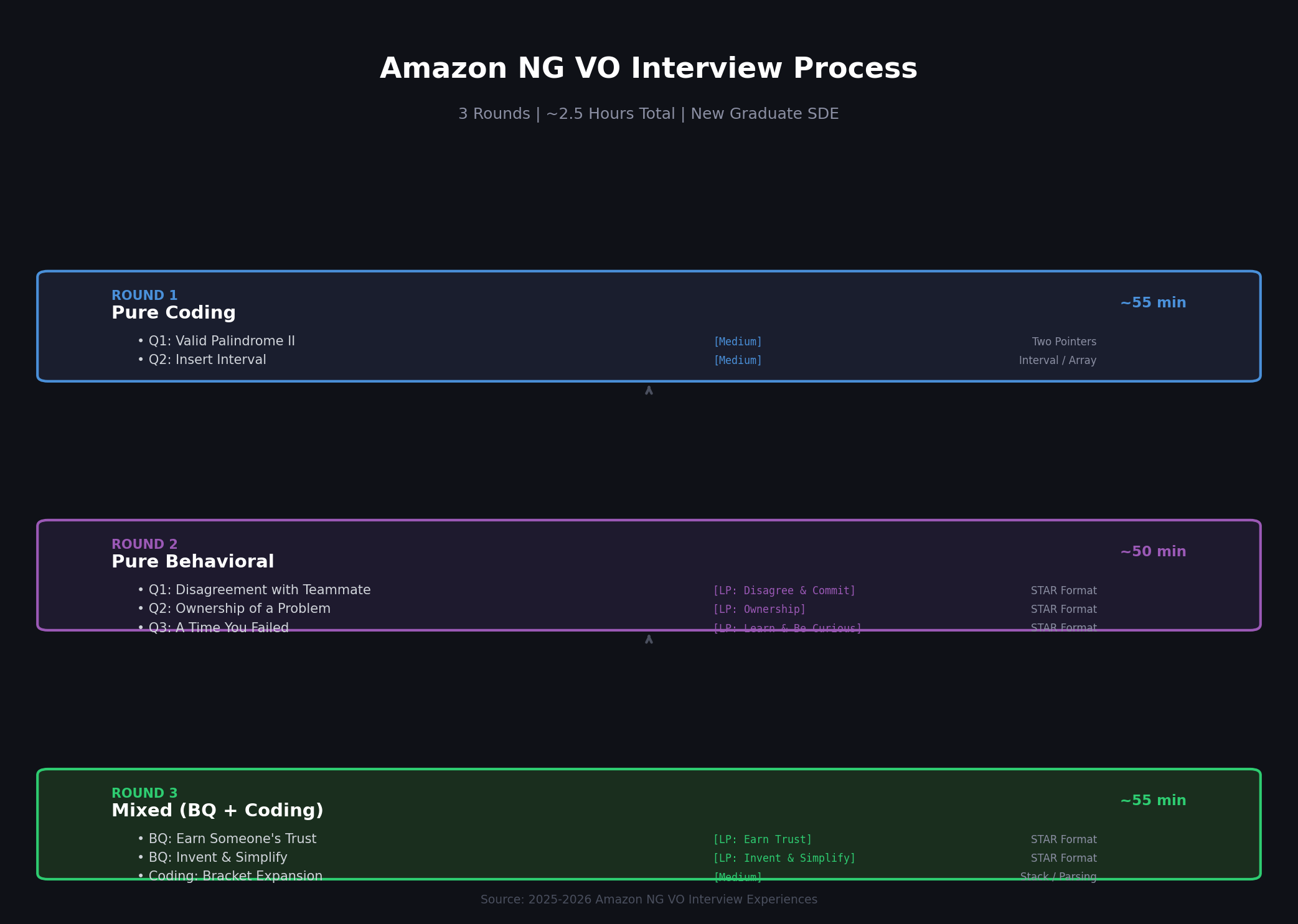Viewport: 1298px width, 924px height.
Task: Click the [Medium] tag for Insert Interval
Action: pos(738,360)
